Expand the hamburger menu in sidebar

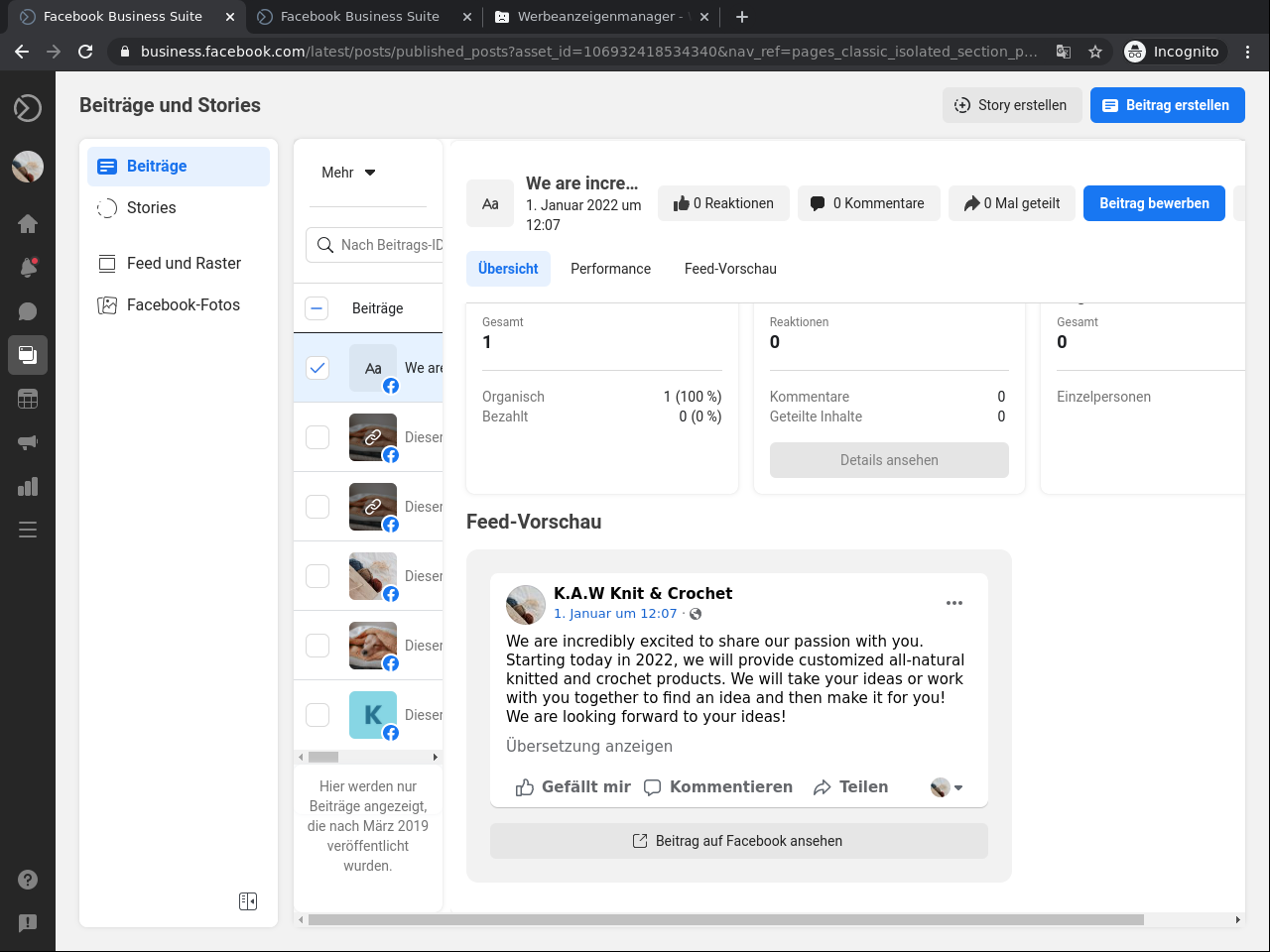pyautogui.click(x=28, y=530)
